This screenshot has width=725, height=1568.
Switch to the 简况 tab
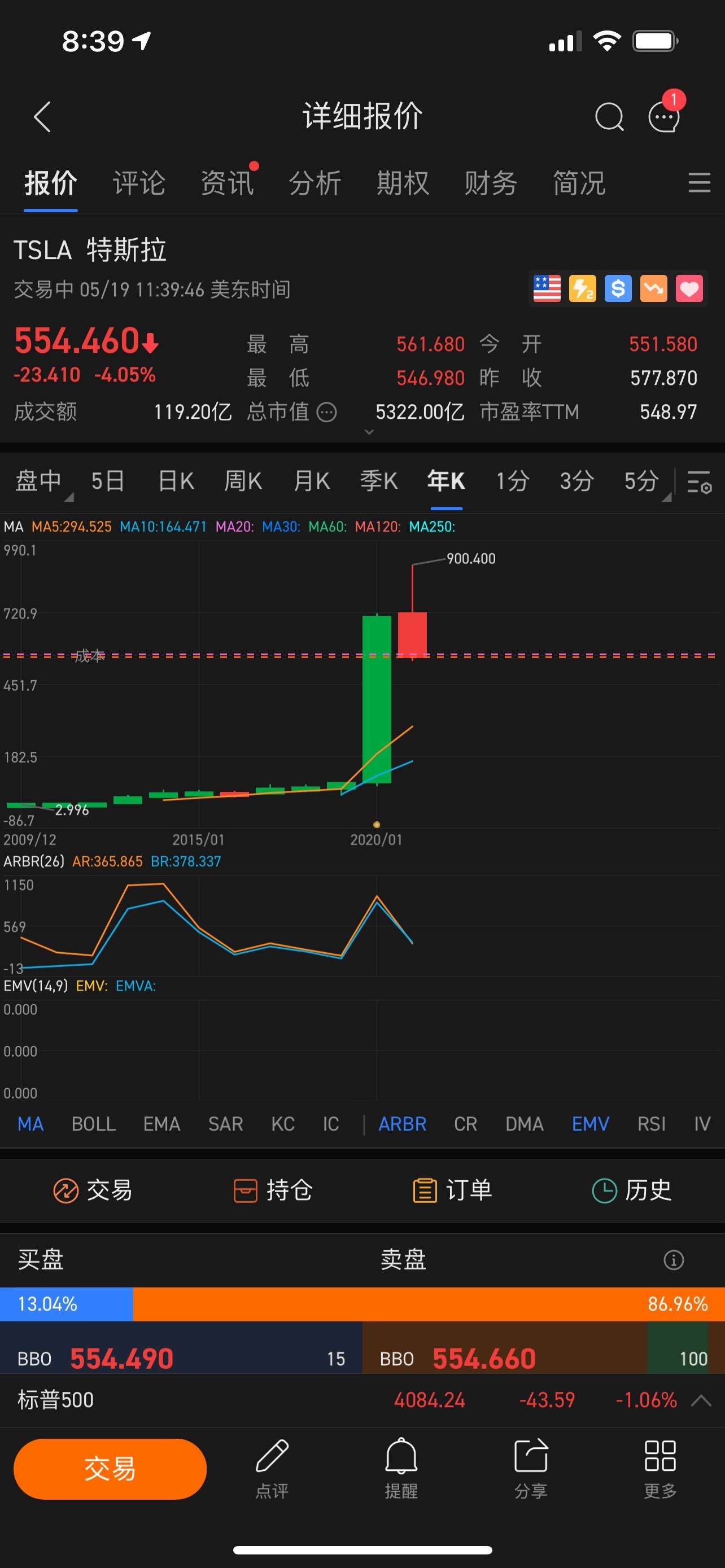tap(579, 183)
